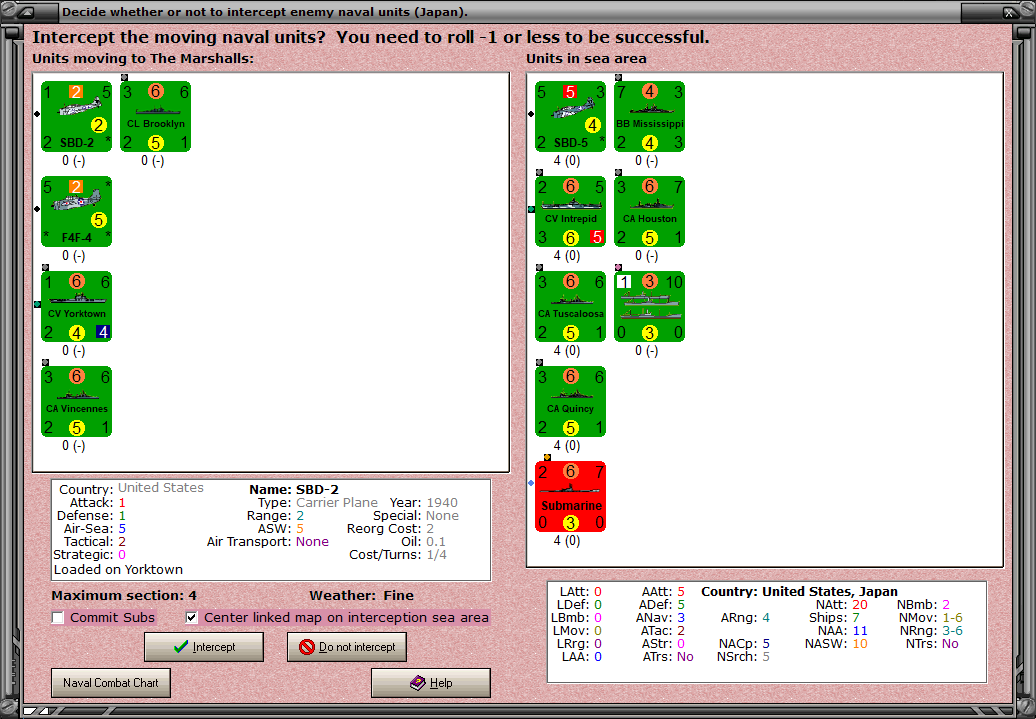Uncheck Center linked map on interception sea area
Screen dimensions: 1036x719
(192, 618)
